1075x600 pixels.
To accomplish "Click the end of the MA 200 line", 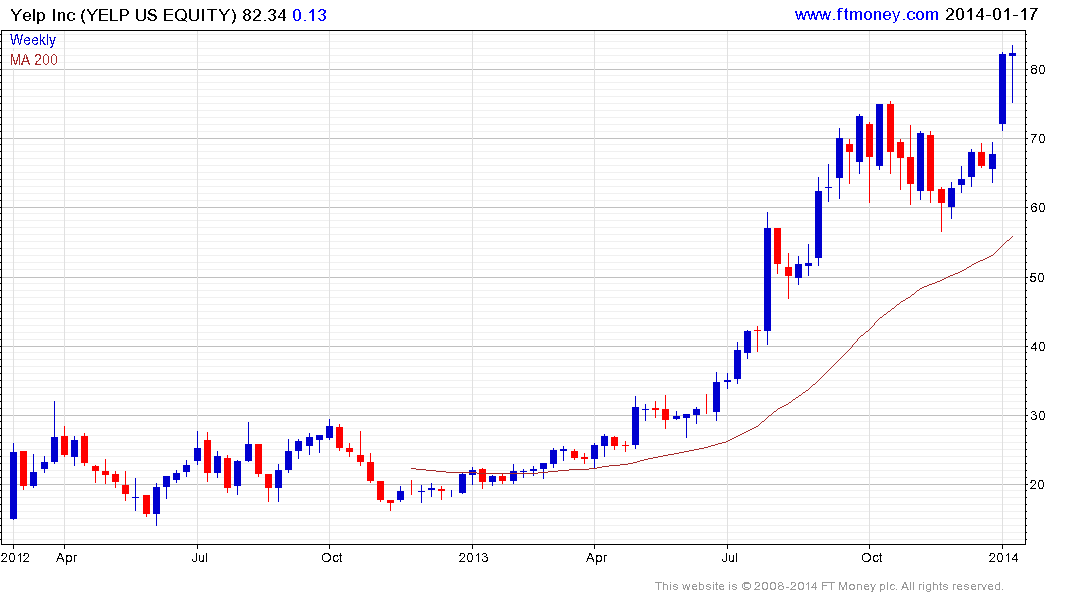I will coord(1012,237).
